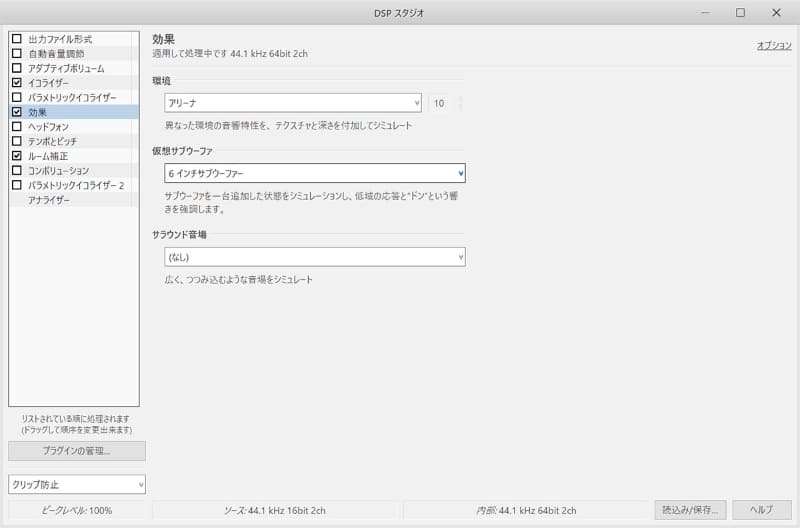Open the アナライザー entry
The width and height of the screenshot is (800, 528).
[x=49, y=200]
